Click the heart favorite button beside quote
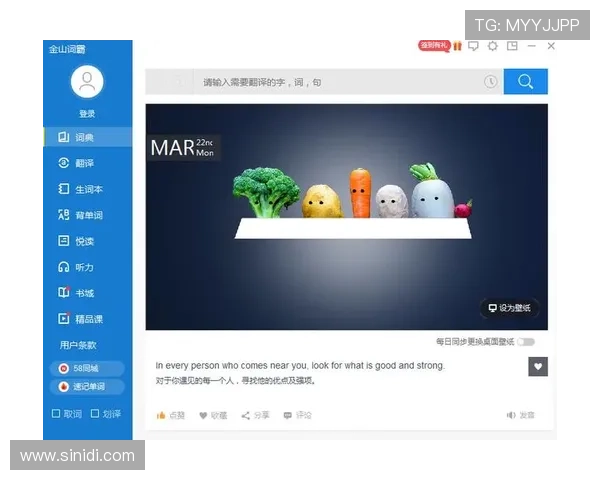Screen dimensions: 600x480 [538, 366]
